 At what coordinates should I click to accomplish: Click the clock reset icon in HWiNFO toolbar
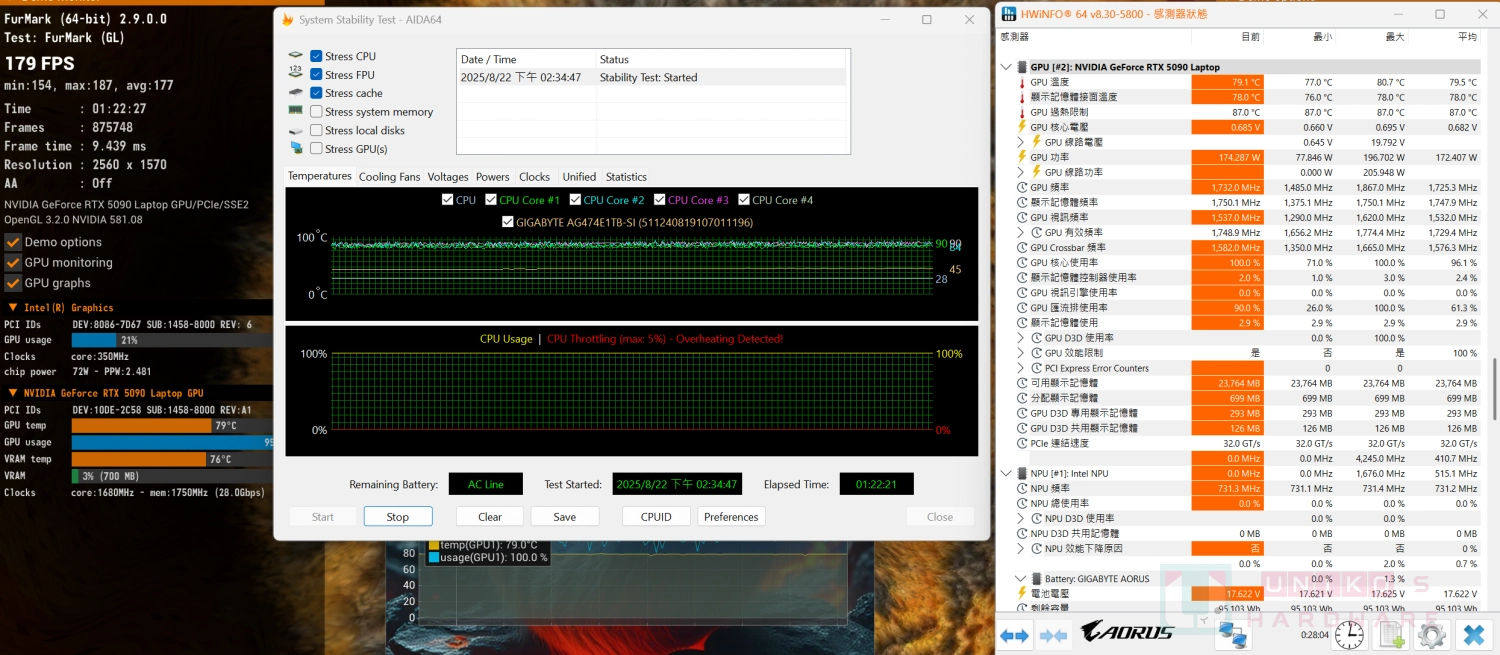pyautogui.click(x=1349, y=634)
